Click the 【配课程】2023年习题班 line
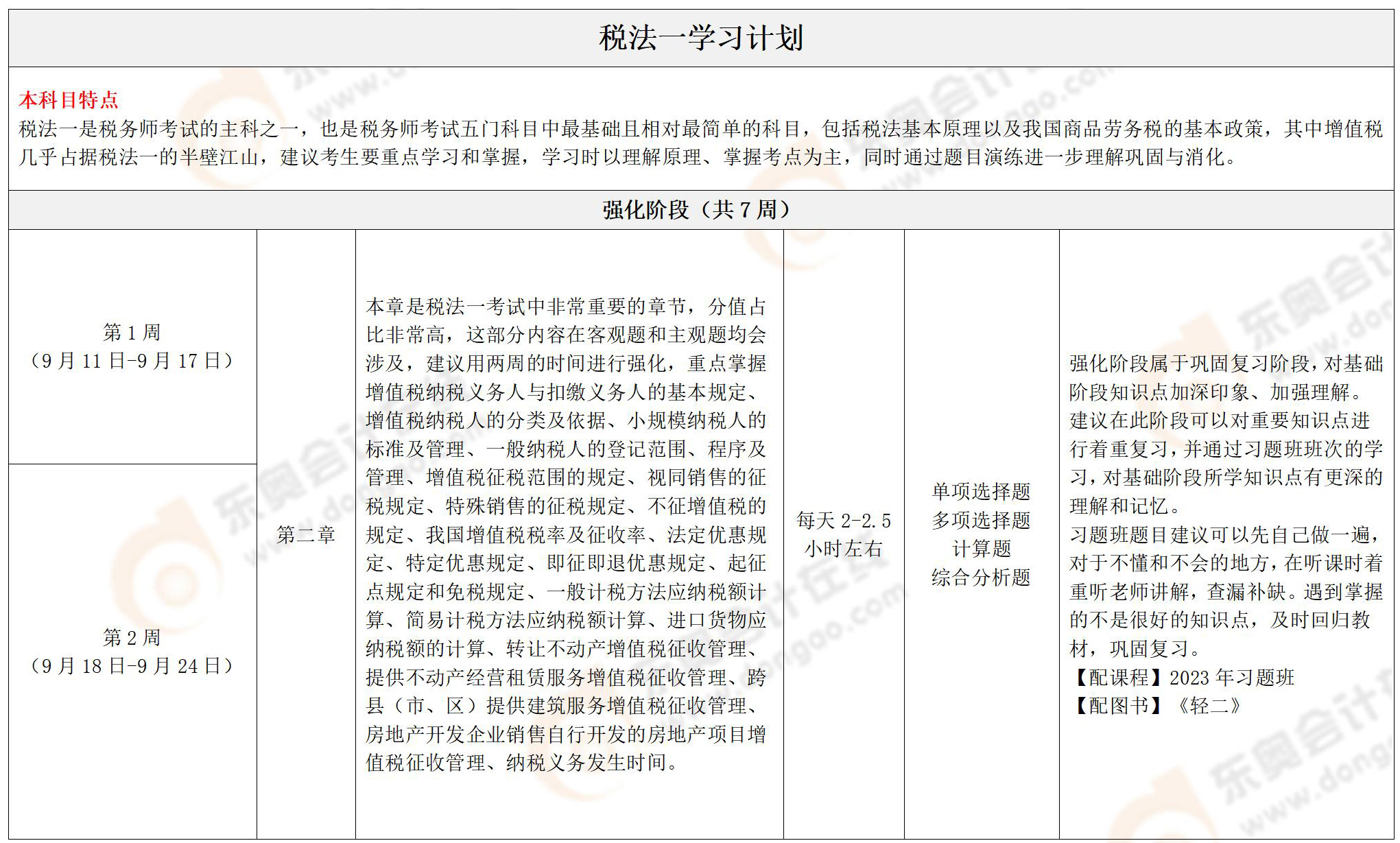This screenshot has width=1400, height=843. click(x=1181, y=678)
